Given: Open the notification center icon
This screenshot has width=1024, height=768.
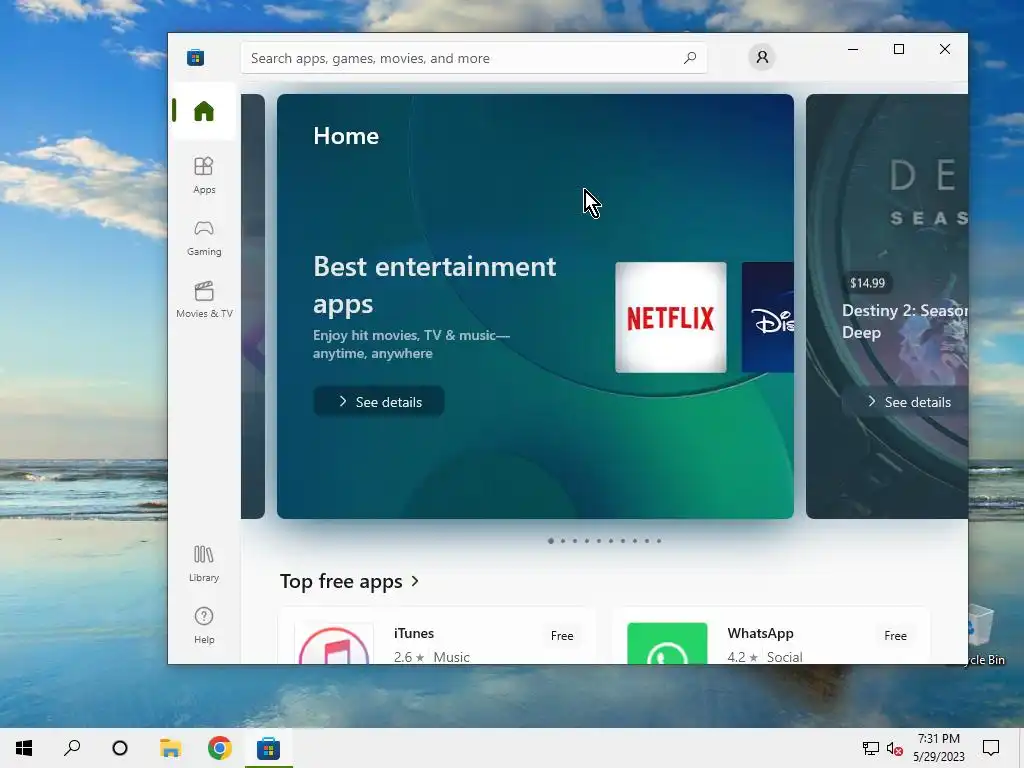Looking at the screenshot, I should [x=991, y=748].
